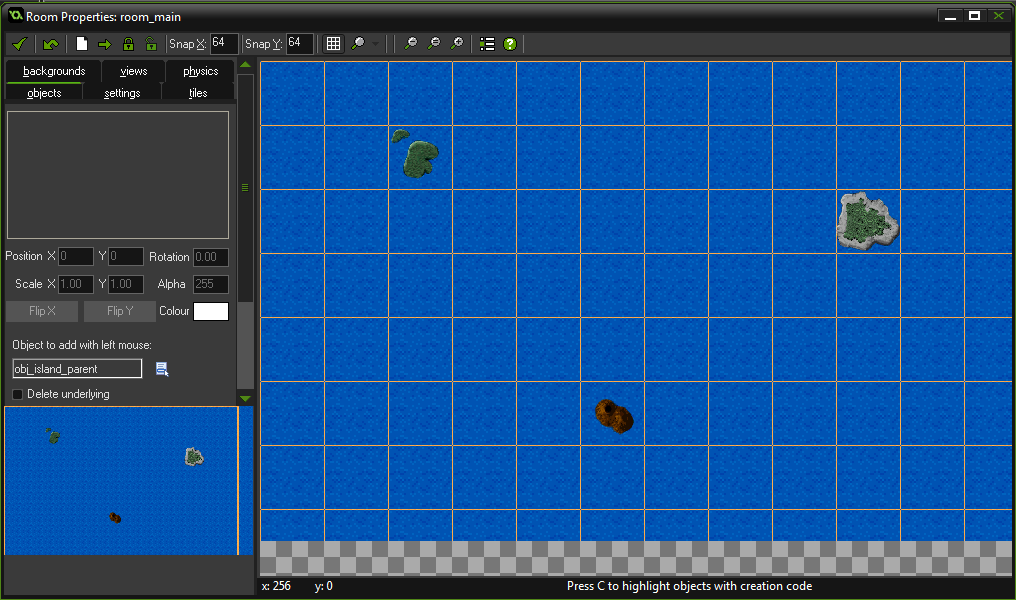
Task: Click the unlock all instances icon
Action: click(150, 44)
